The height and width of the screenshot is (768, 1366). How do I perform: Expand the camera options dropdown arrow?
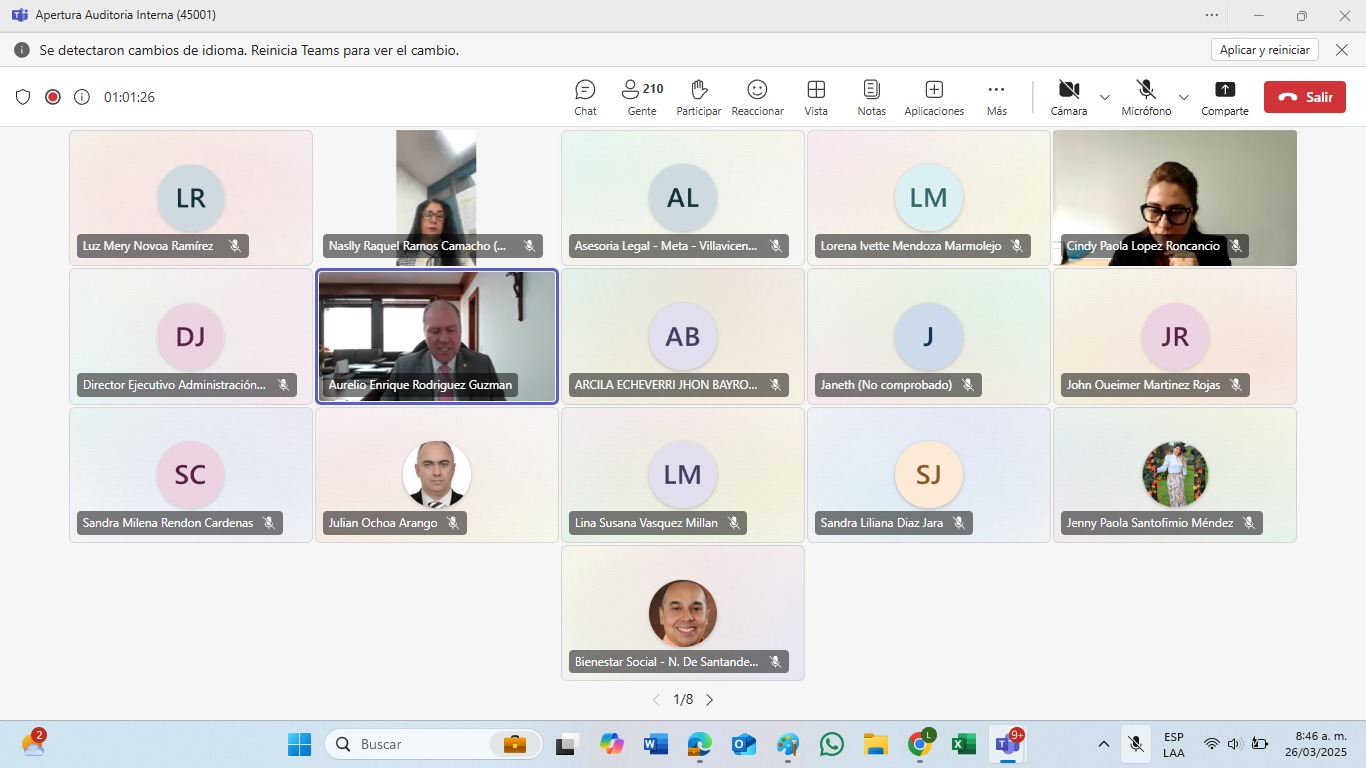[x=1105, y=97]
